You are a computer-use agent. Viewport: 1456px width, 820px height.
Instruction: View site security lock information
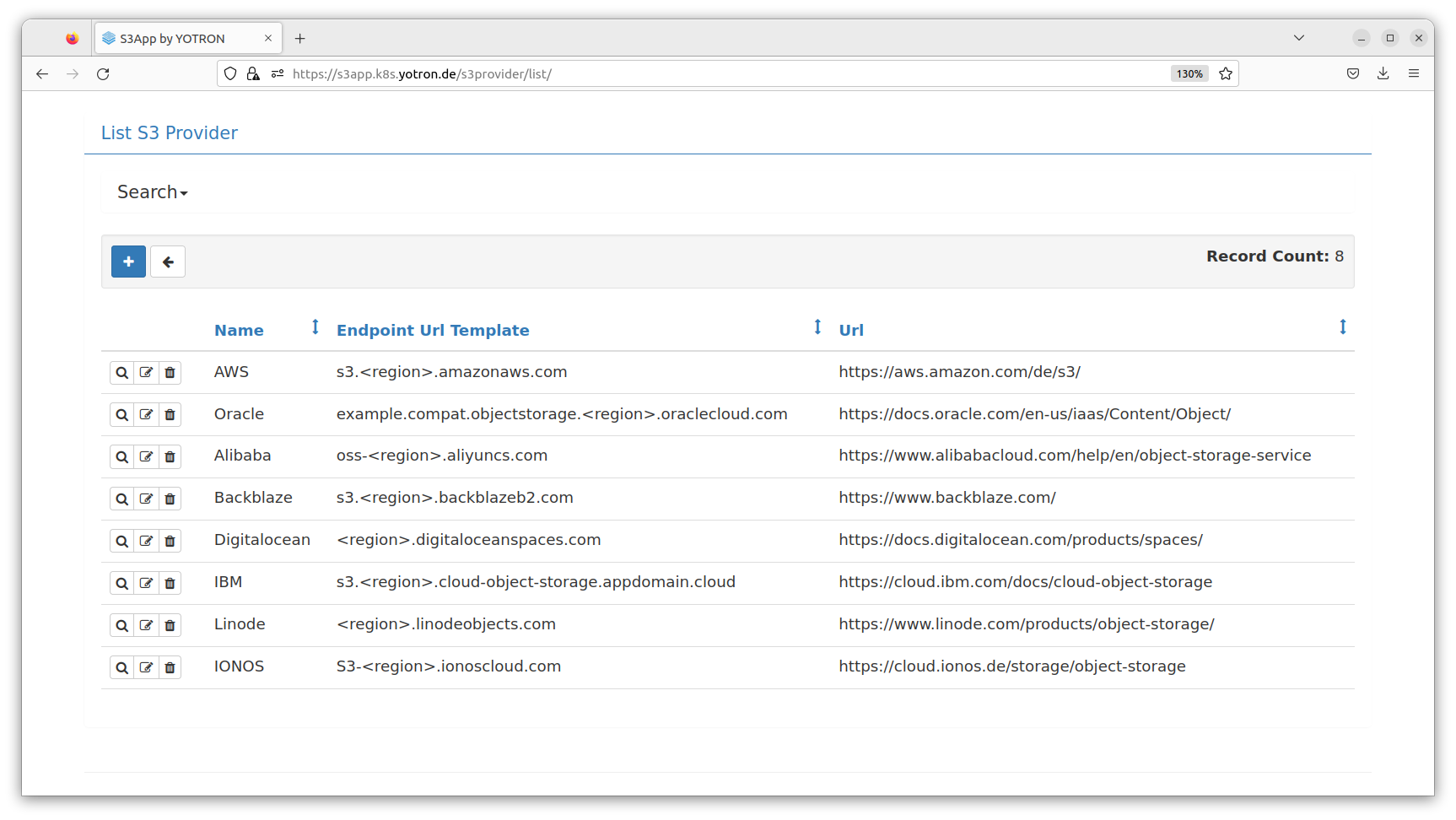(253, 74)
